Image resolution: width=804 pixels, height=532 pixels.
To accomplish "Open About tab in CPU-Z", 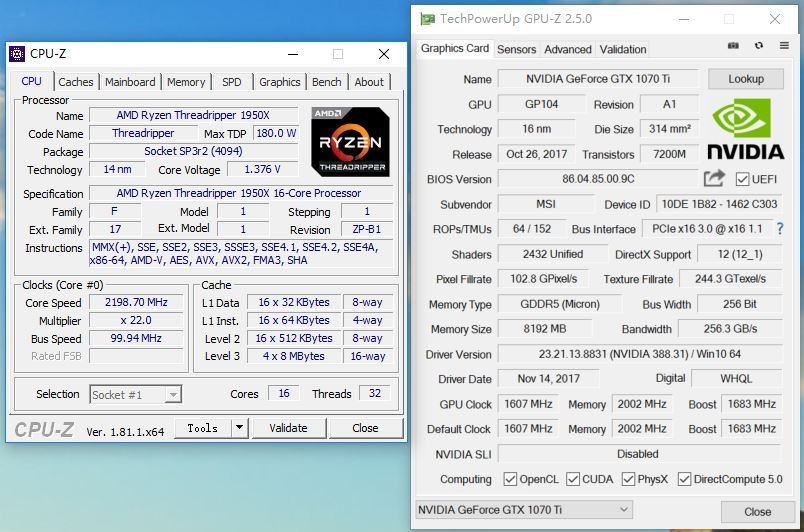I will tap(369, 82).
